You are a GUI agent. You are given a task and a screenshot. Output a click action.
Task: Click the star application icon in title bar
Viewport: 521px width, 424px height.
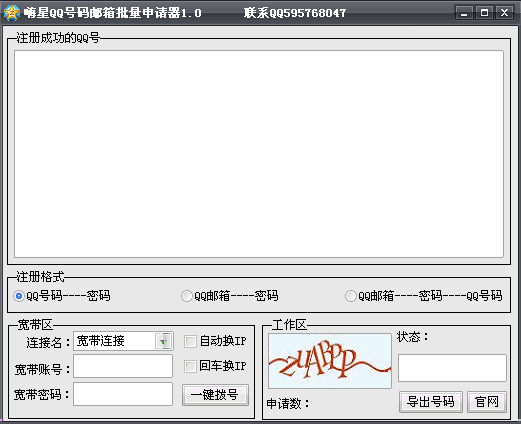(12, 13)
